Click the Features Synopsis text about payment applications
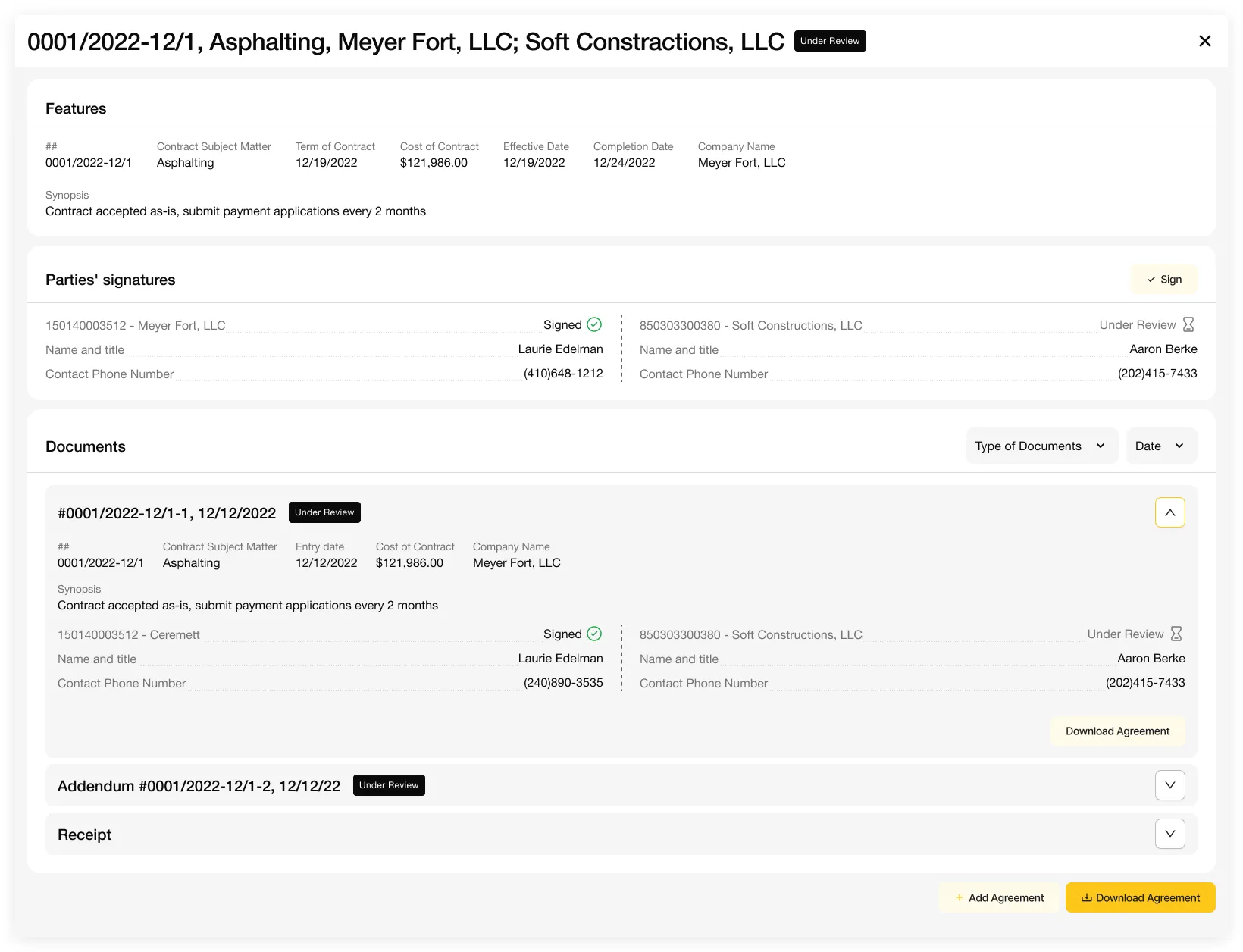Screen dimensions: 1243x952 pos(236,211)
